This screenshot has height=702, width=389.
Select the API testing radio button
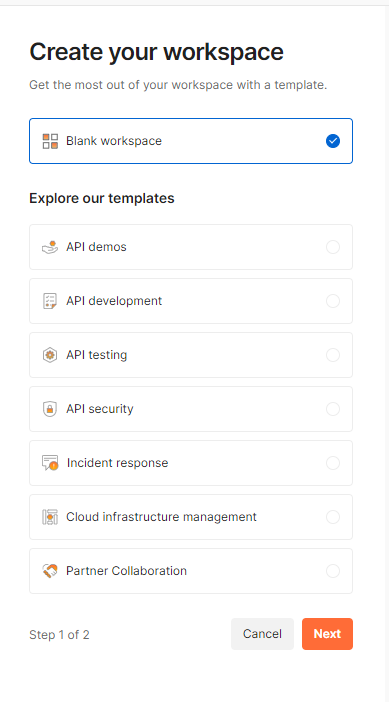click(333, 355)
